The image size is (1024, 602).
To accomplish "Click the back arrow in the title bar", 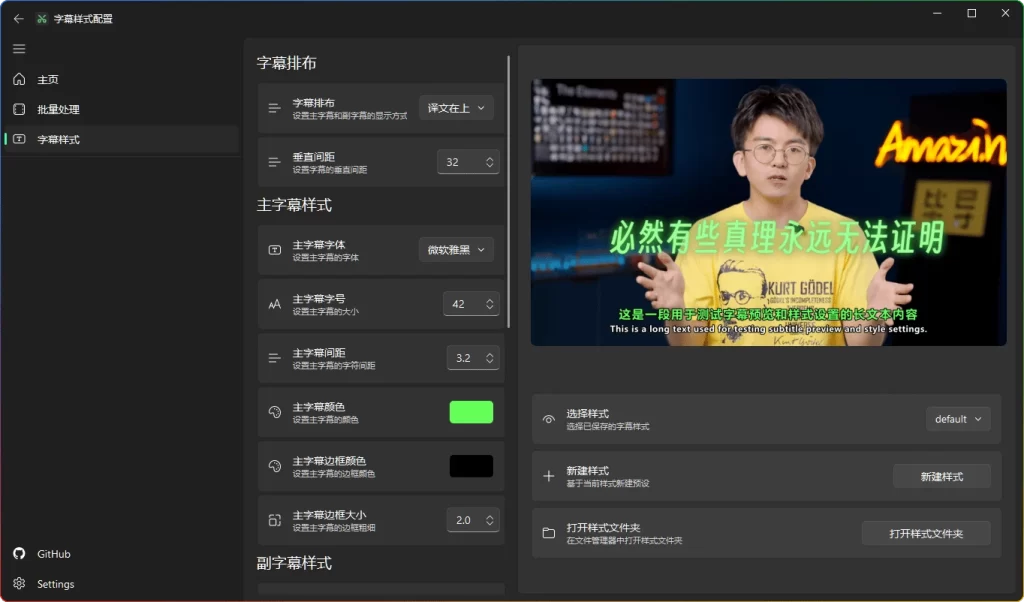I will (18, 17).
